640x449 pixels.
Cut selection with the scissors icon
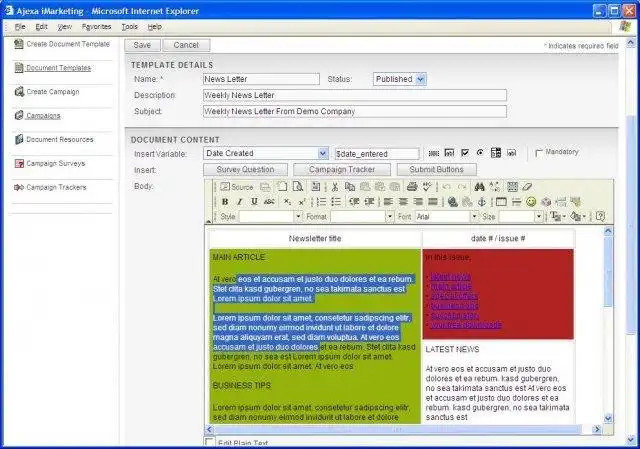point(335,187)
